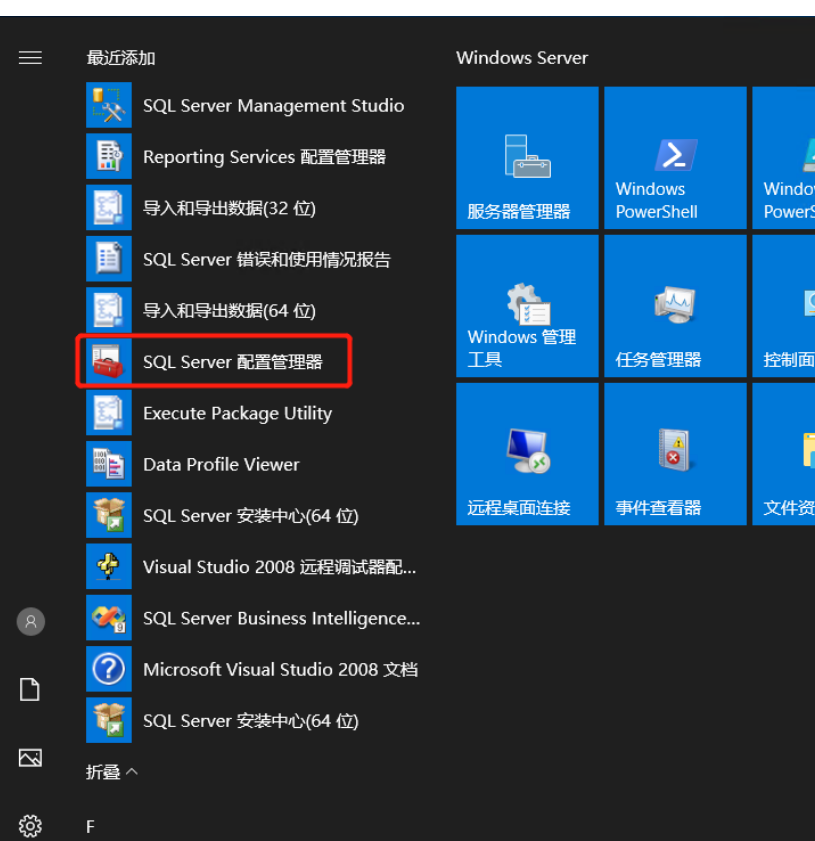Open the 服务器管理器 tile
The width and height of the screenshot is (815, 841).
point(527,158)
